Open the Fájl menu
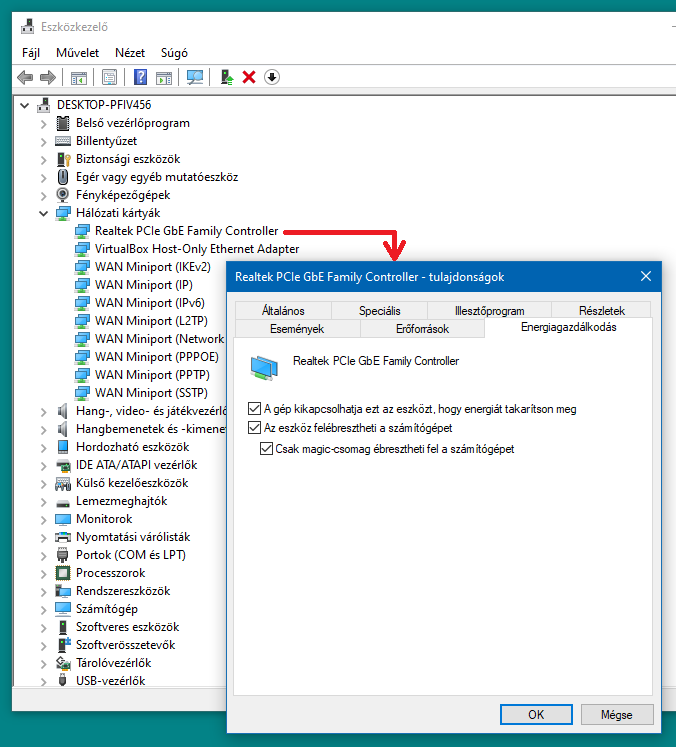The image size is (676, 747). pyautogui.click(x=31, y=52)
